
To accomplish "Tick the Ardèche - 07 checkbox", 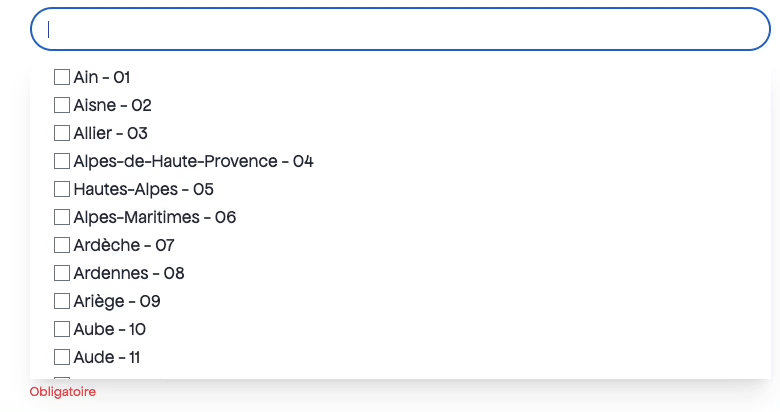I will 62,245.
